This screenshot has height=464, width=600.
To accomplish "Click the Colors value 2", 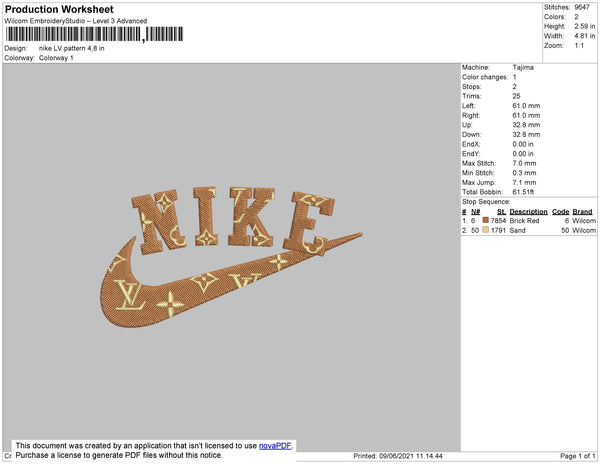I will [576, 17].
